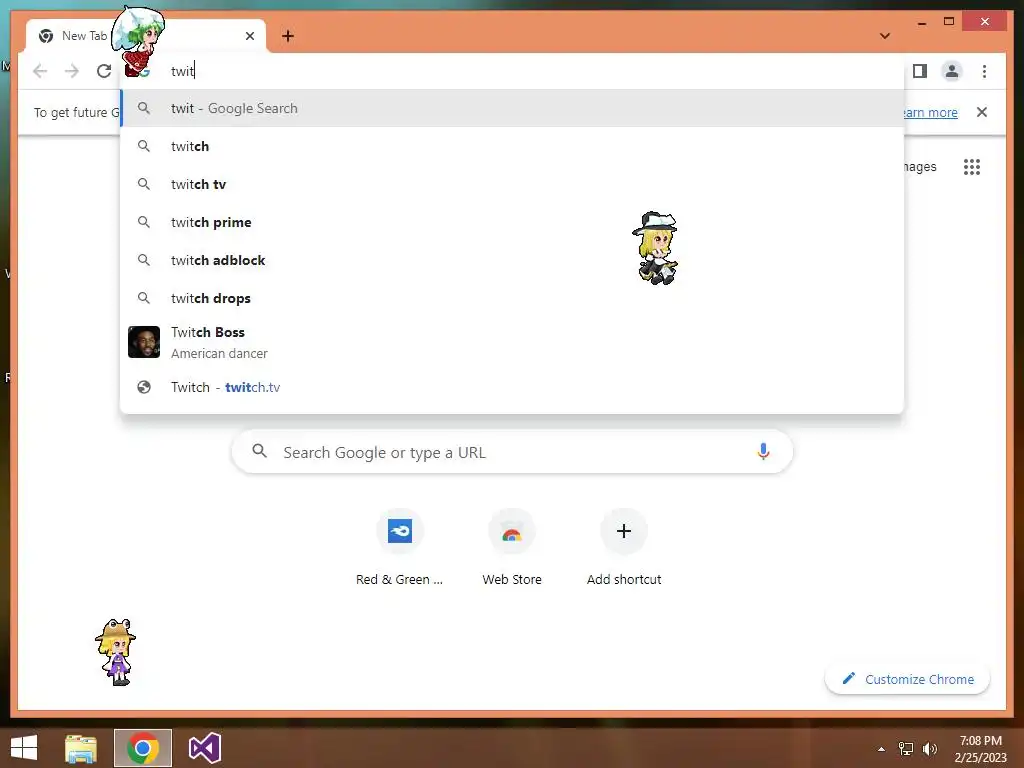Show hidden tray icons with the up arrow

[x=881, y=749]
